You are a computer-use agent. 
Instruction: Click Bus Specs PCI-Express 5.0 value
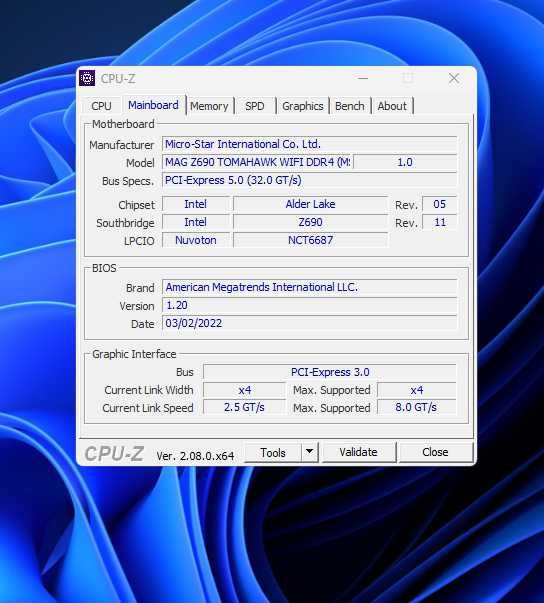tap(309, 180)
